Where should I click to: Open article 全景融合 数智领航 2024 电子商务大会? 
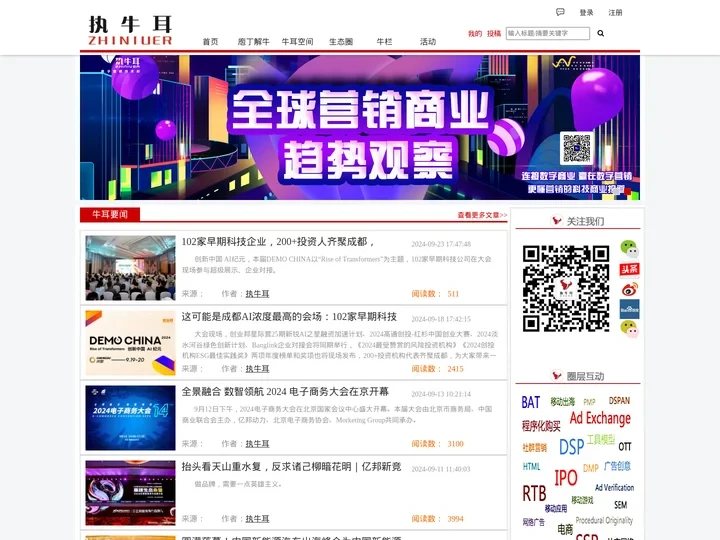click(x=285, y=391)
